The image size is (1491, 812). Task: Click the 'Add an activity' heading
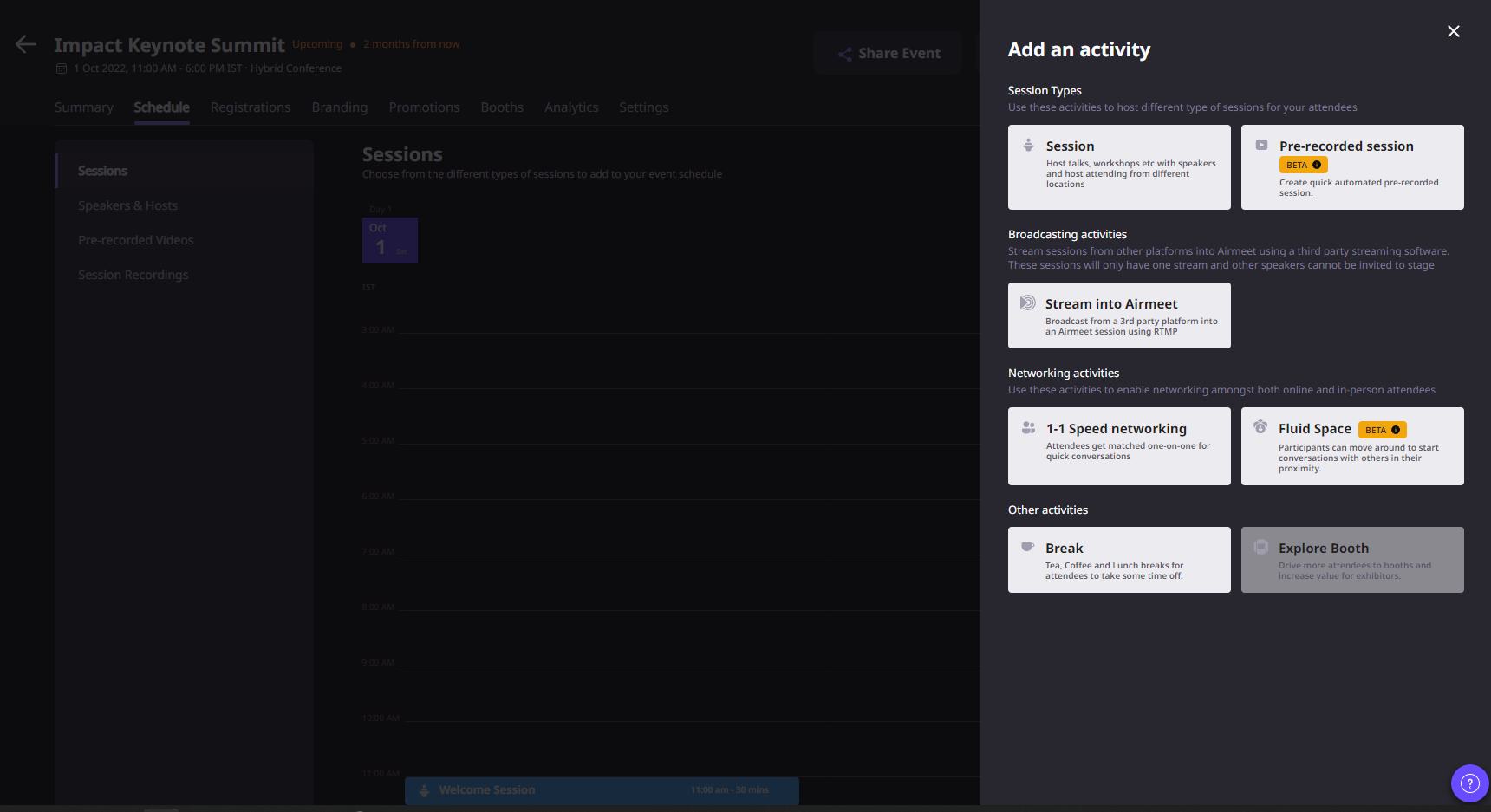point(1079,49)
